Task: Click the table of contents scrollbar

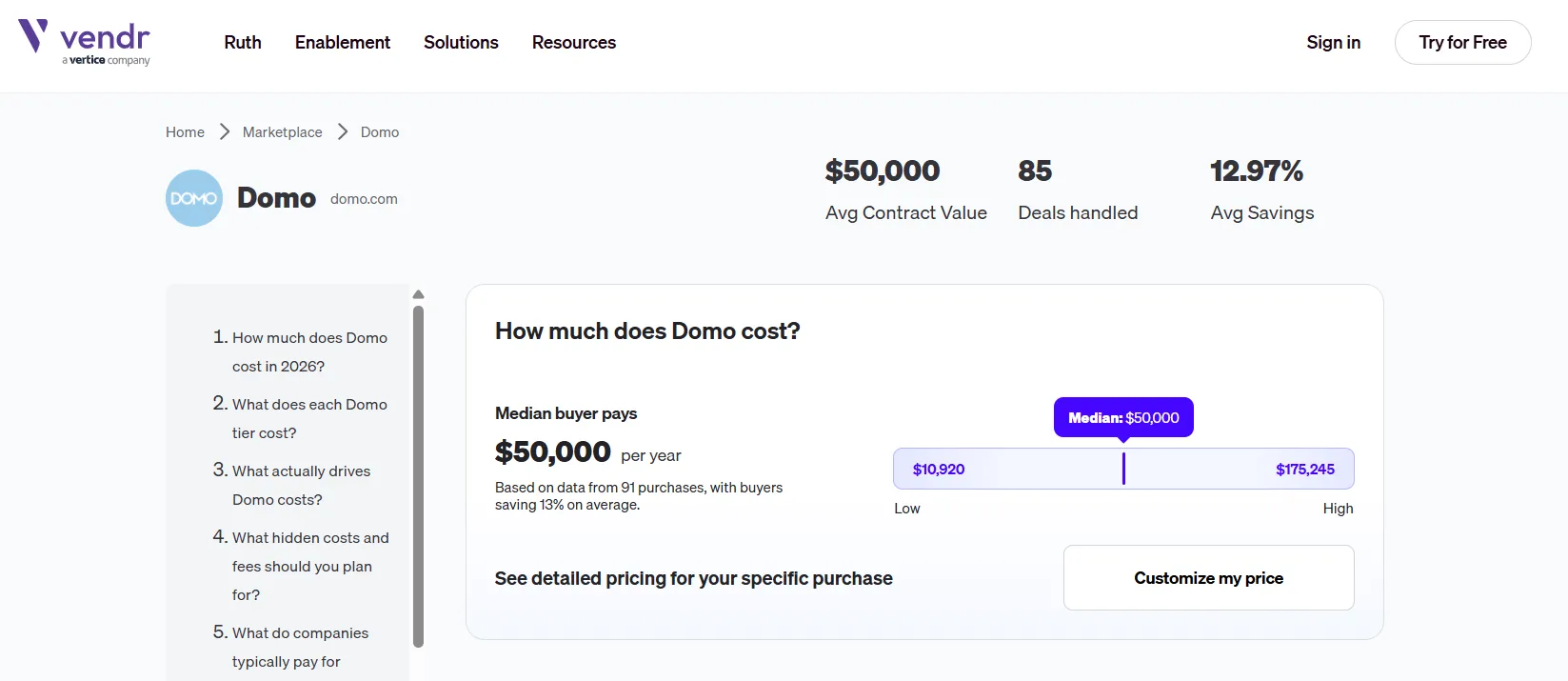Action: (x=418, y=476)
